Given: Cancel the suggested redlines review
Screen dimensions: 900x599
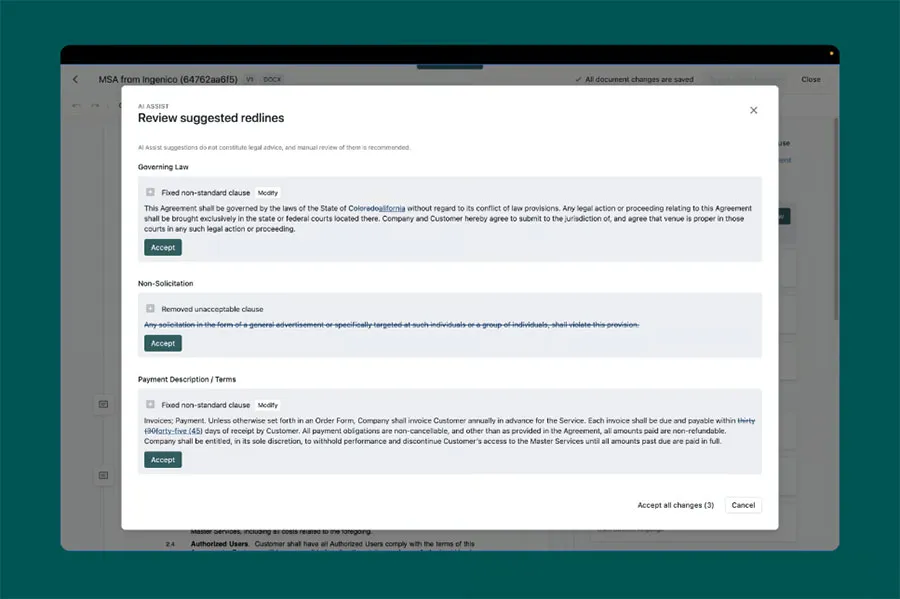Looking at the screenshot, I should (743, 505).
